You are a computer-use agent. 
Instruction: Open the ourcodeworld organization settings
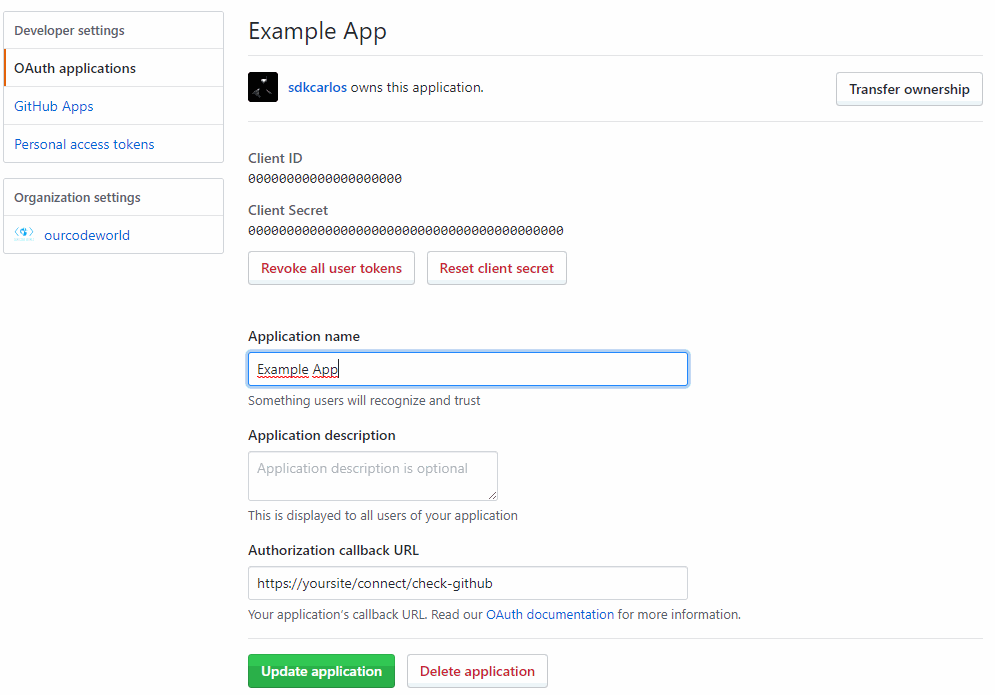[x=87, y=234]
